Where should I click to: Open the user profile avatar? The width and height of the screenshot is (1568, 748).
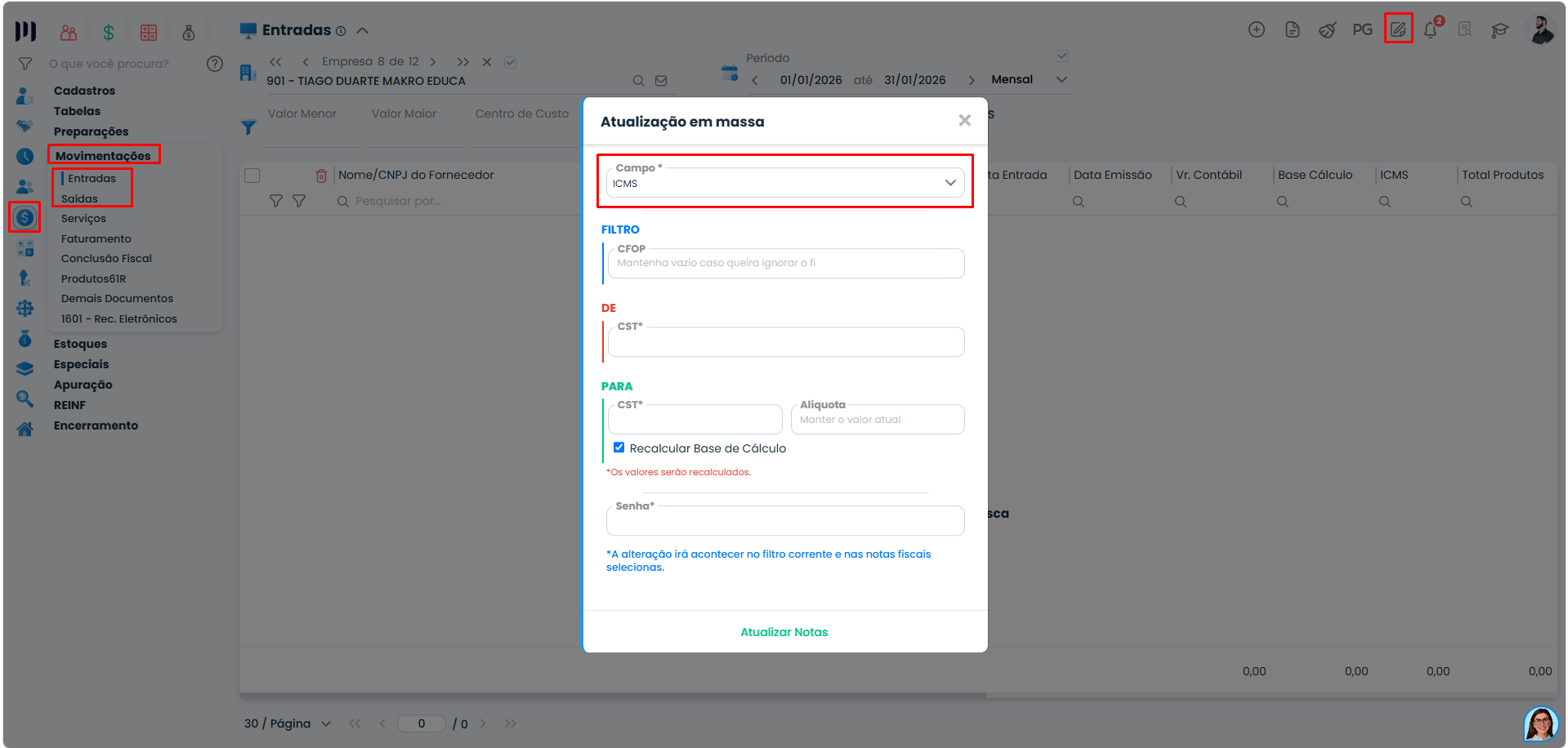tap(1541, 30)
